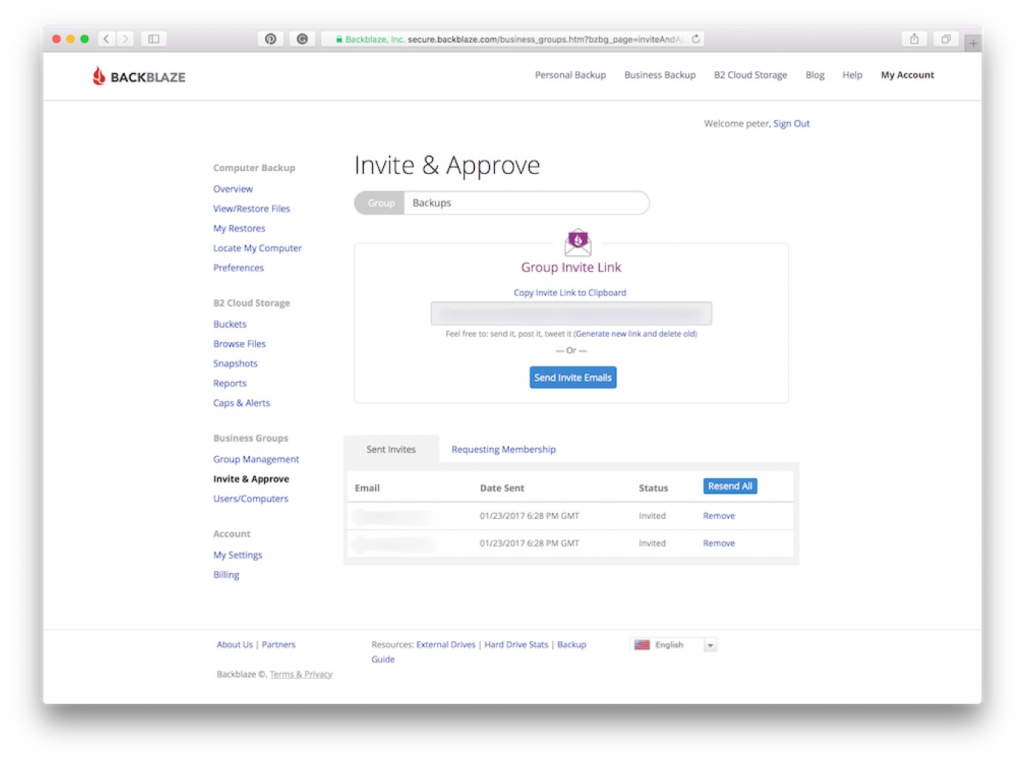Switch to Requesting Membership tab
Viewport: 1024px width, 764px height.
(x=504, y=449)
